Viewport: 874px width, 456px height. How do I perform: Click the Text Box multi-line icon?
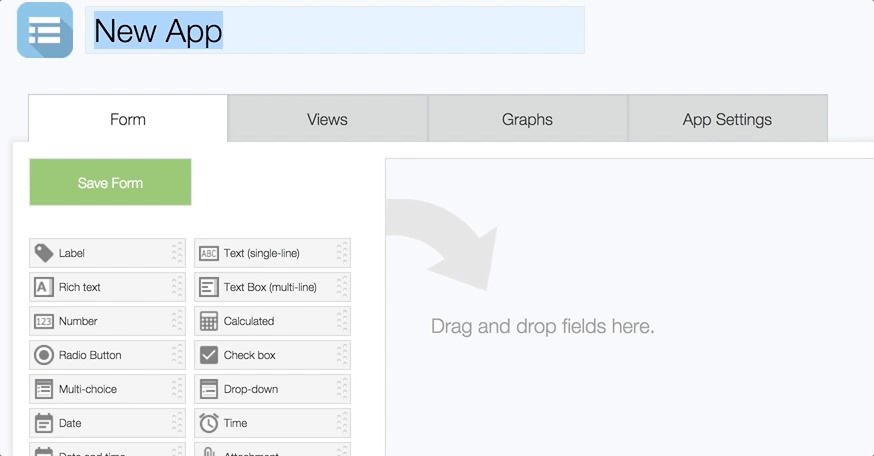pos(209,287)
